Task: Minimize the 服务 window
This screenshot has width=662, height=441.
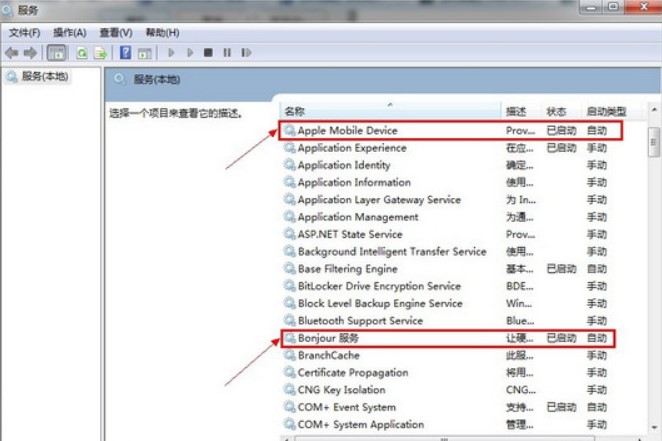Action: [x=591, y=7]
